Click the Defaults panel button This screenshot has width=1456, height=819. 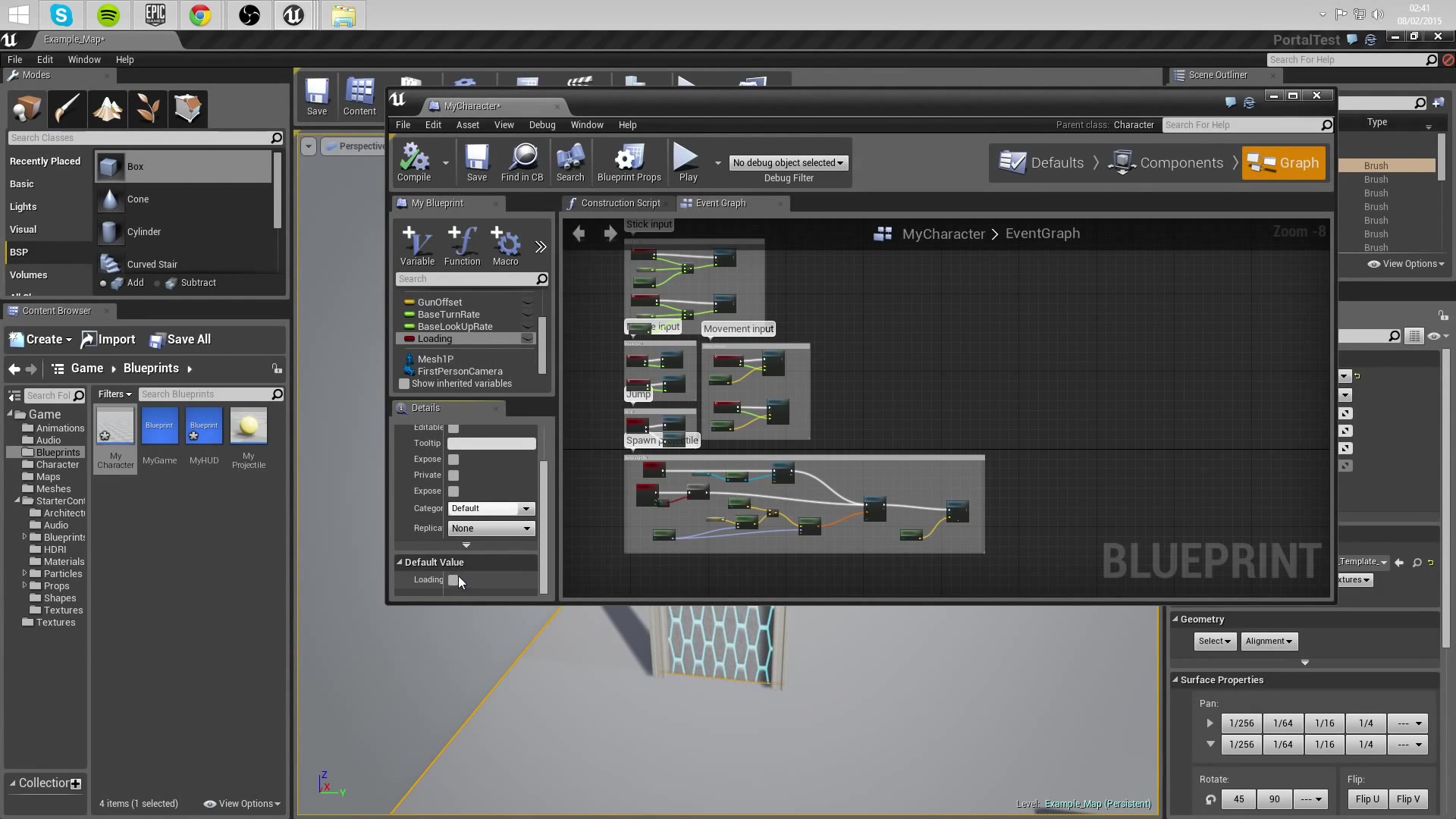coord(1041,162)
